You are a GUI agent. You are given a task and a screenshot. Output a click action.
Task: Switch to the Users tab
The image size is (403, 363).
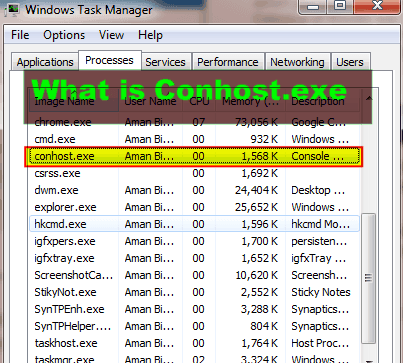pyautogui.click(x=350, y=62)
